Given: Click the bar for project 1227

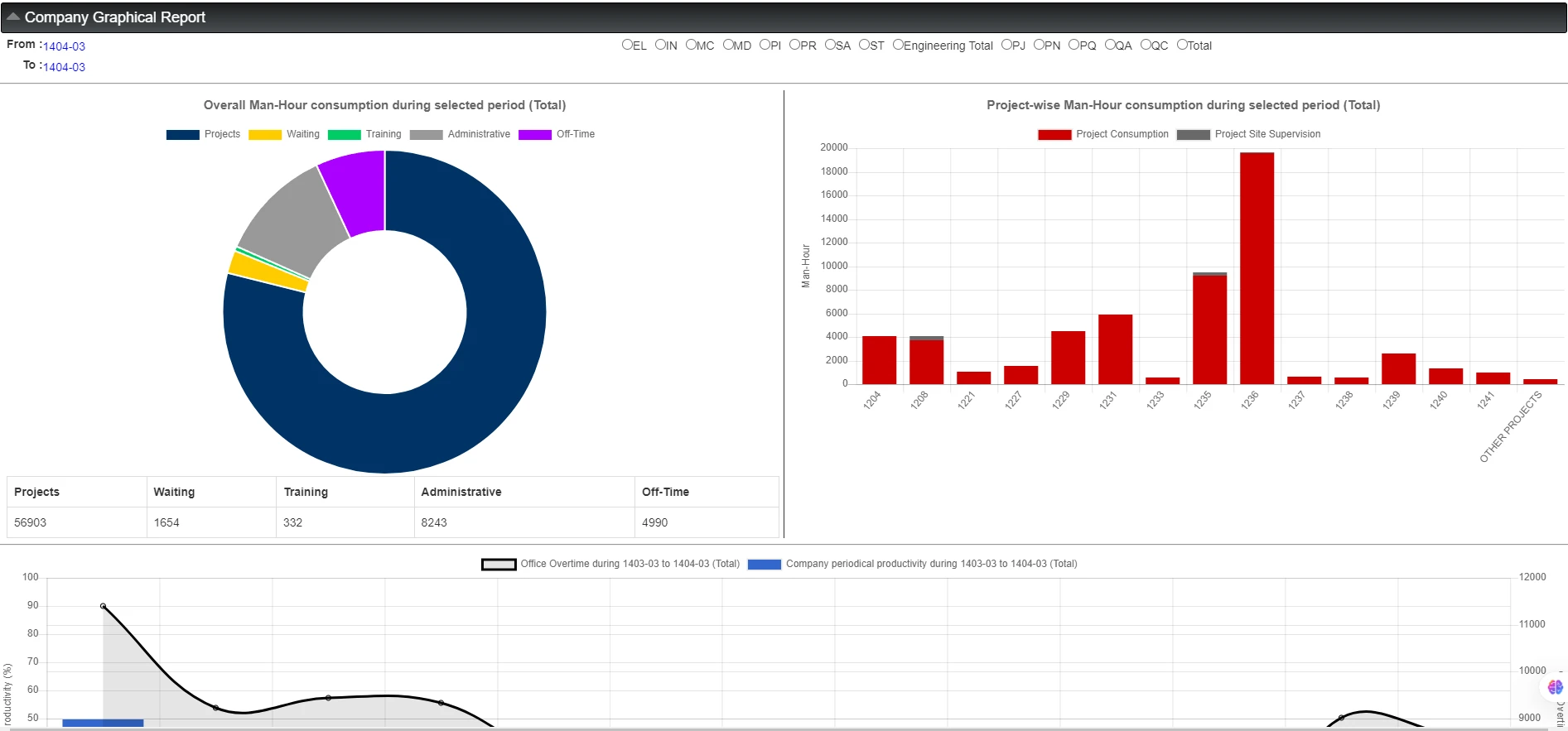Looking at the screenshot, I should [1020, 375].
